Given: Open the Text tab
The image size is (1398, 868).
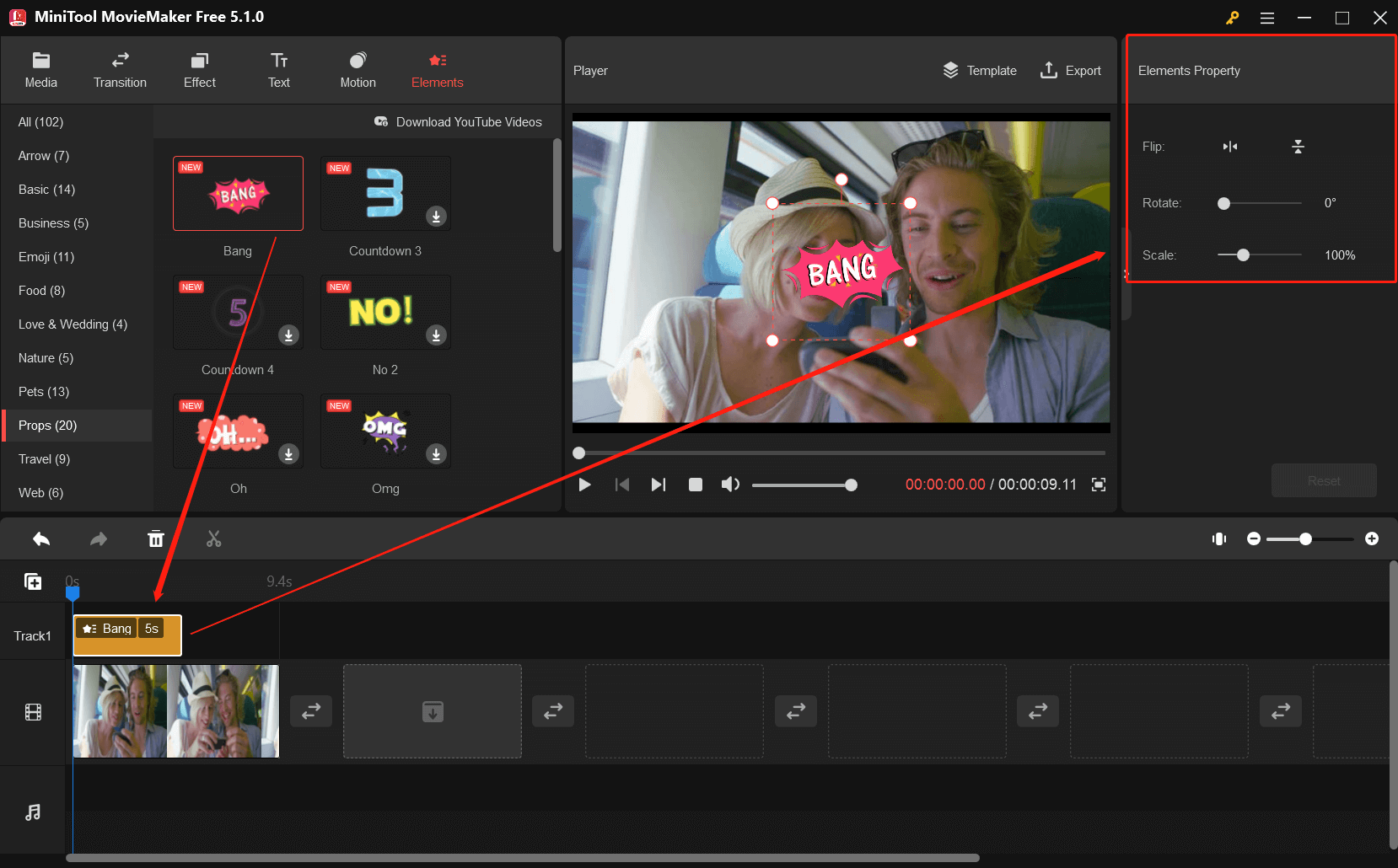Looking at the screenshot, I should tap(279, 70).
